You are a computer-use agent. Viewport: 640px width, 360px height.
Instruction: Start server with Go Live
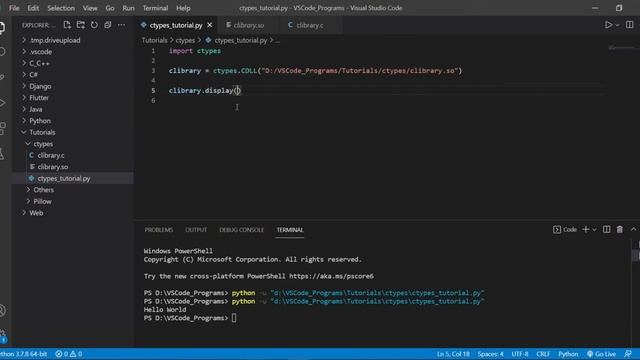pos(601,354)
